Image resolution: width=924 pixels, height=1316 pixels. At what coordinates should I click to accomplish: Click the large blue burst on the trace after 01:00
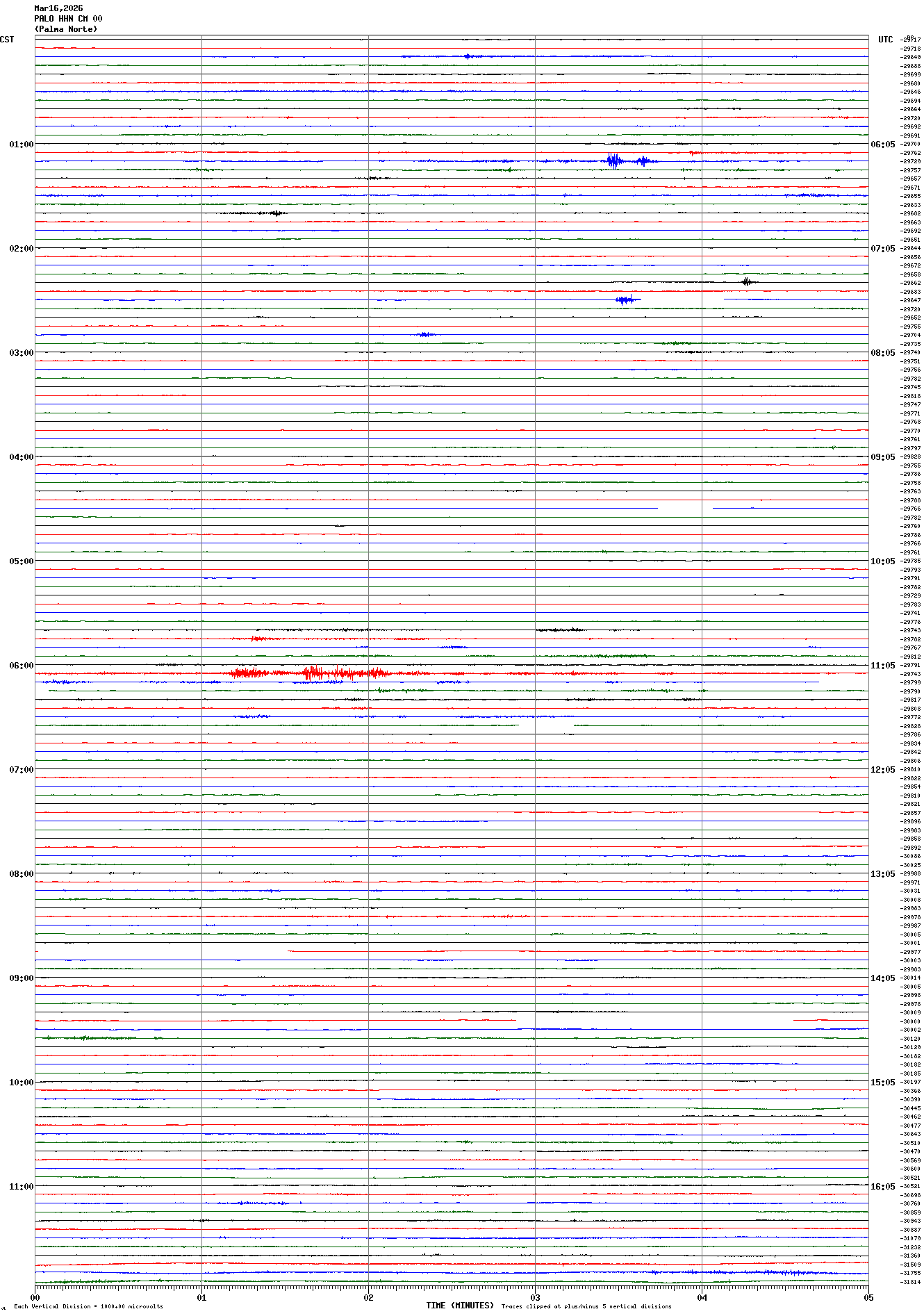[613, 161]
